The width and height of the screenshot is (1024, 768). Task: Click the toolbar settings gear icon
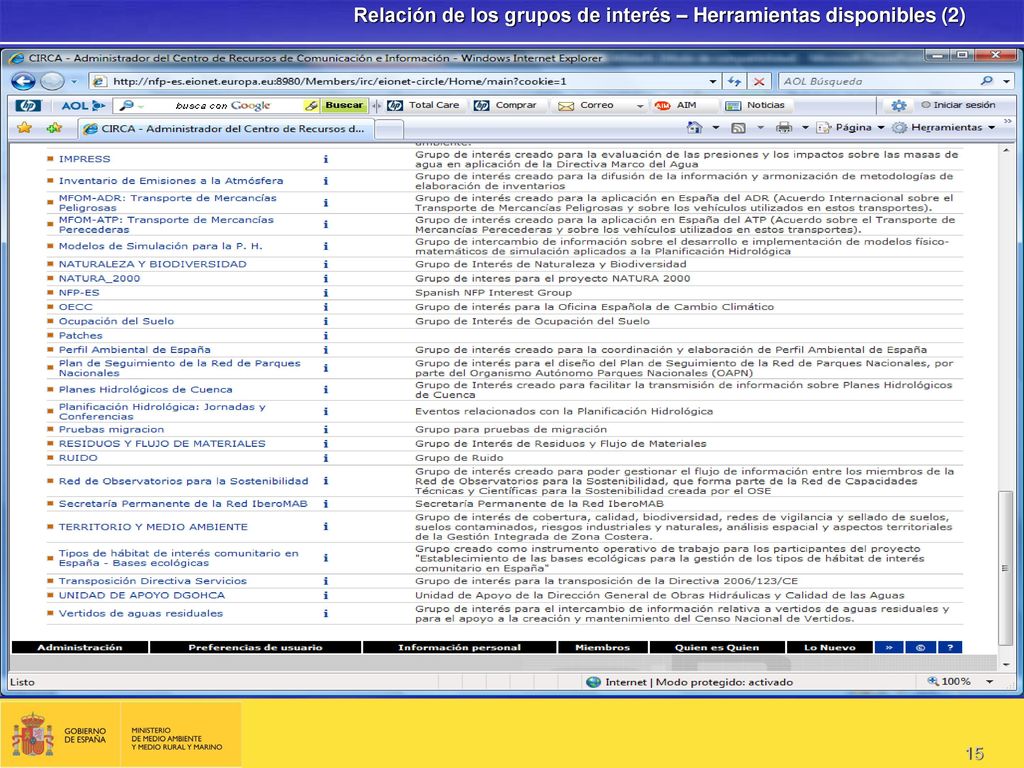click(899, 105)
